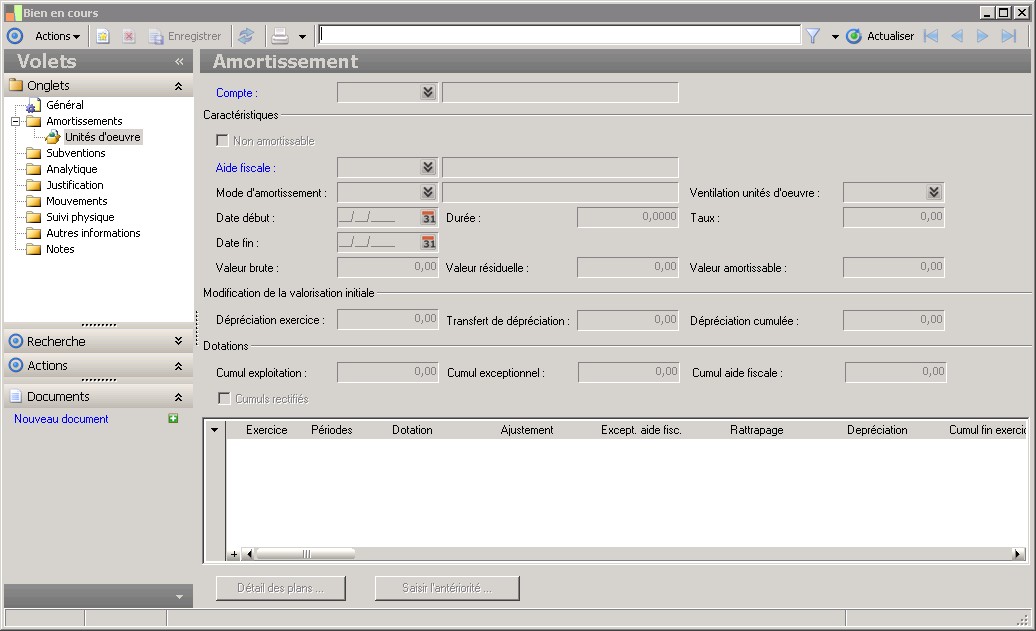The width and height of the screenshot is (1036, 631).
Task: Open the Date fin calendar icon
Action: tap(429, 242)
